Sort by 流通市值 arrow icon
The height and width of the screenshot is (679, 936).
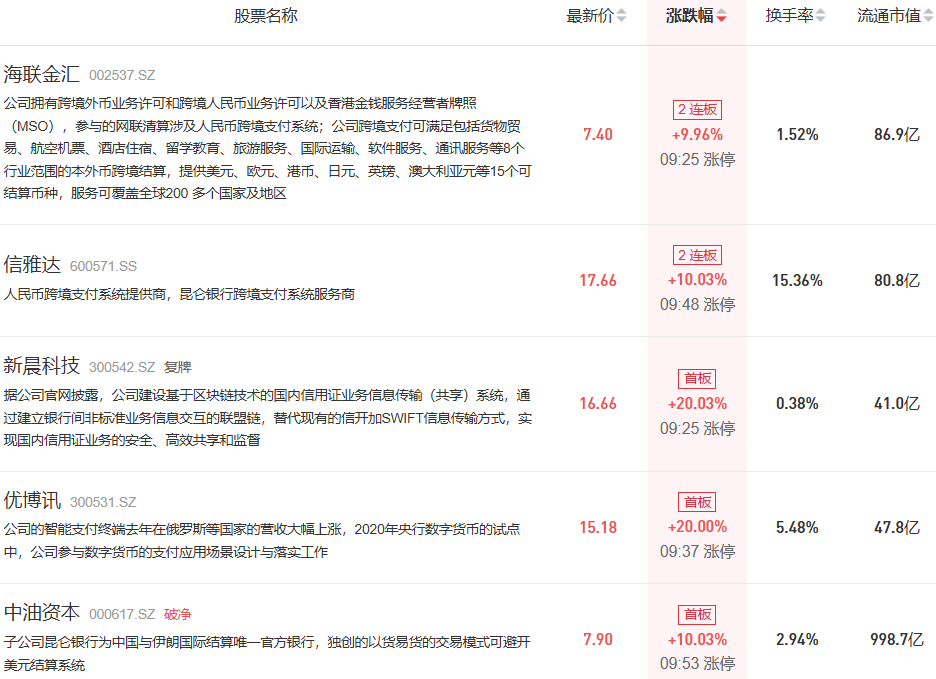pyautogui.click(x=929, y=16)
